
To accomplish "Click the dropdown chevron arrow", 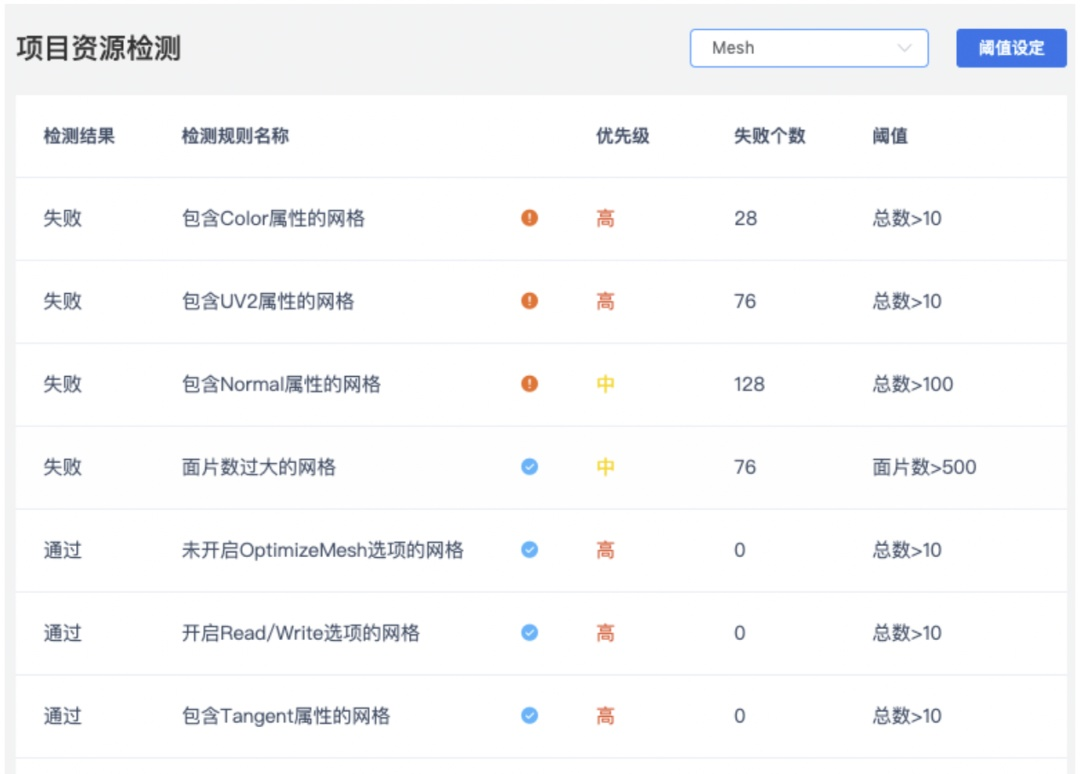I will [x=905, y=48].
